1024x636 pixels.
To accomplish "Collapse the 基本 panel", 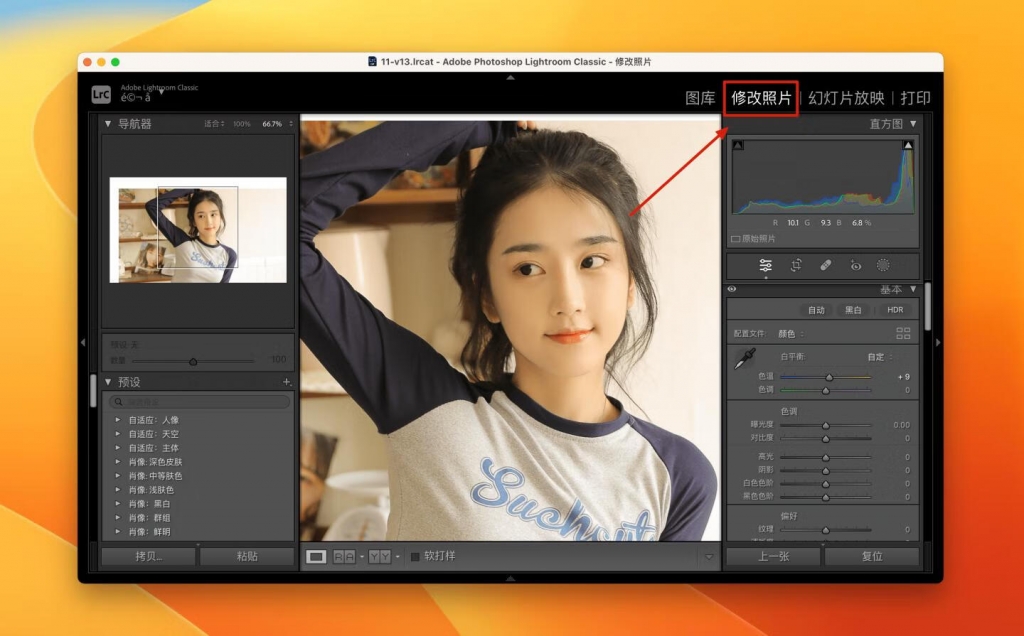I will 915,289.
